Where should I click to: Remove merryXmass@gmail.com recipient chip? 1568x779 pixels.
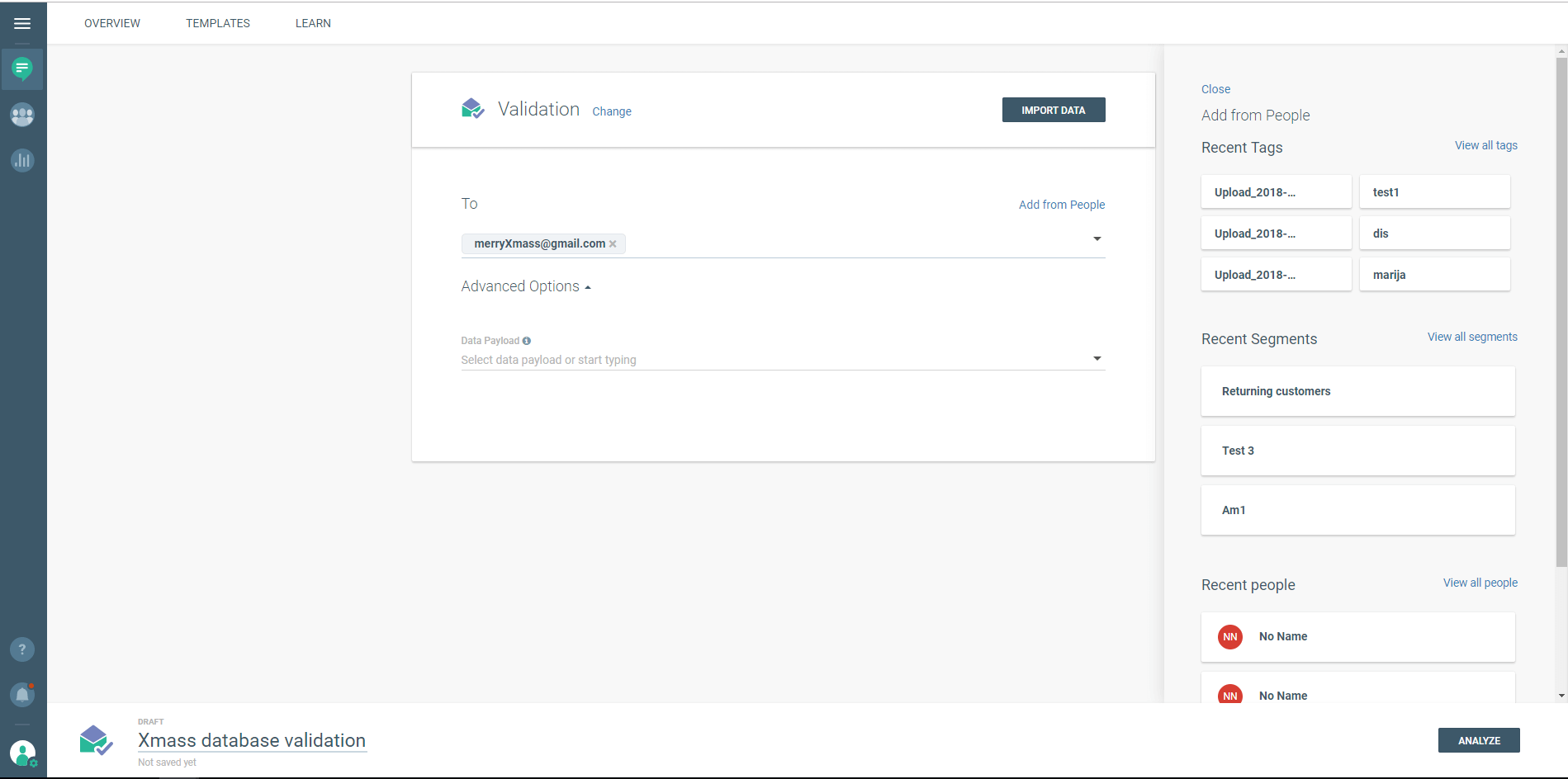pyautogui.click(x=613, y=244)
